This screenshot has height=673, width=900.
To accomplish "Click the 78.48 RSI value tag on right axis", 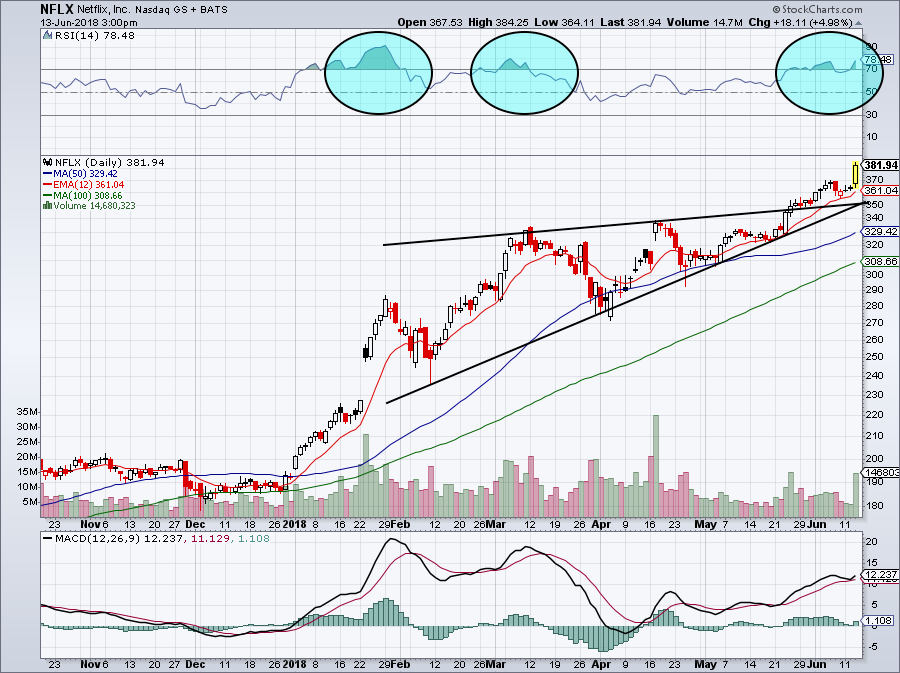I will pyautogui.click(x=879, y=59).
